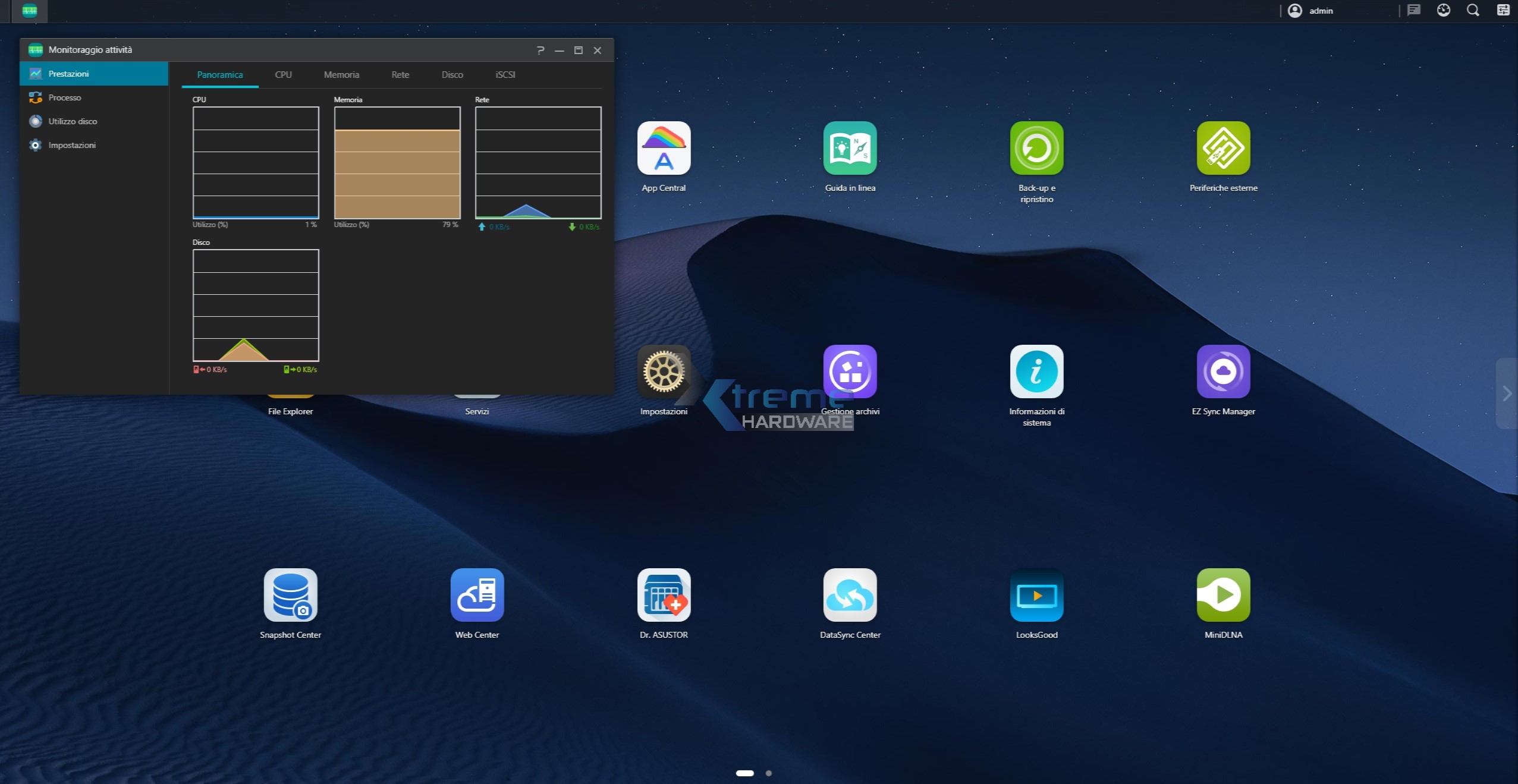The width and height of the screenshot is (1518, 784).
Task: Open Dr. ASUSTOR application
Action: click(664, 596)
